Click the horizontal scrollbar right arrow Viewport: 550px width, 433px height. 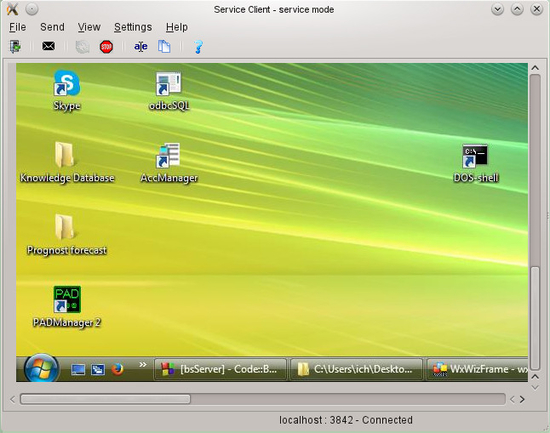point(522,399)
